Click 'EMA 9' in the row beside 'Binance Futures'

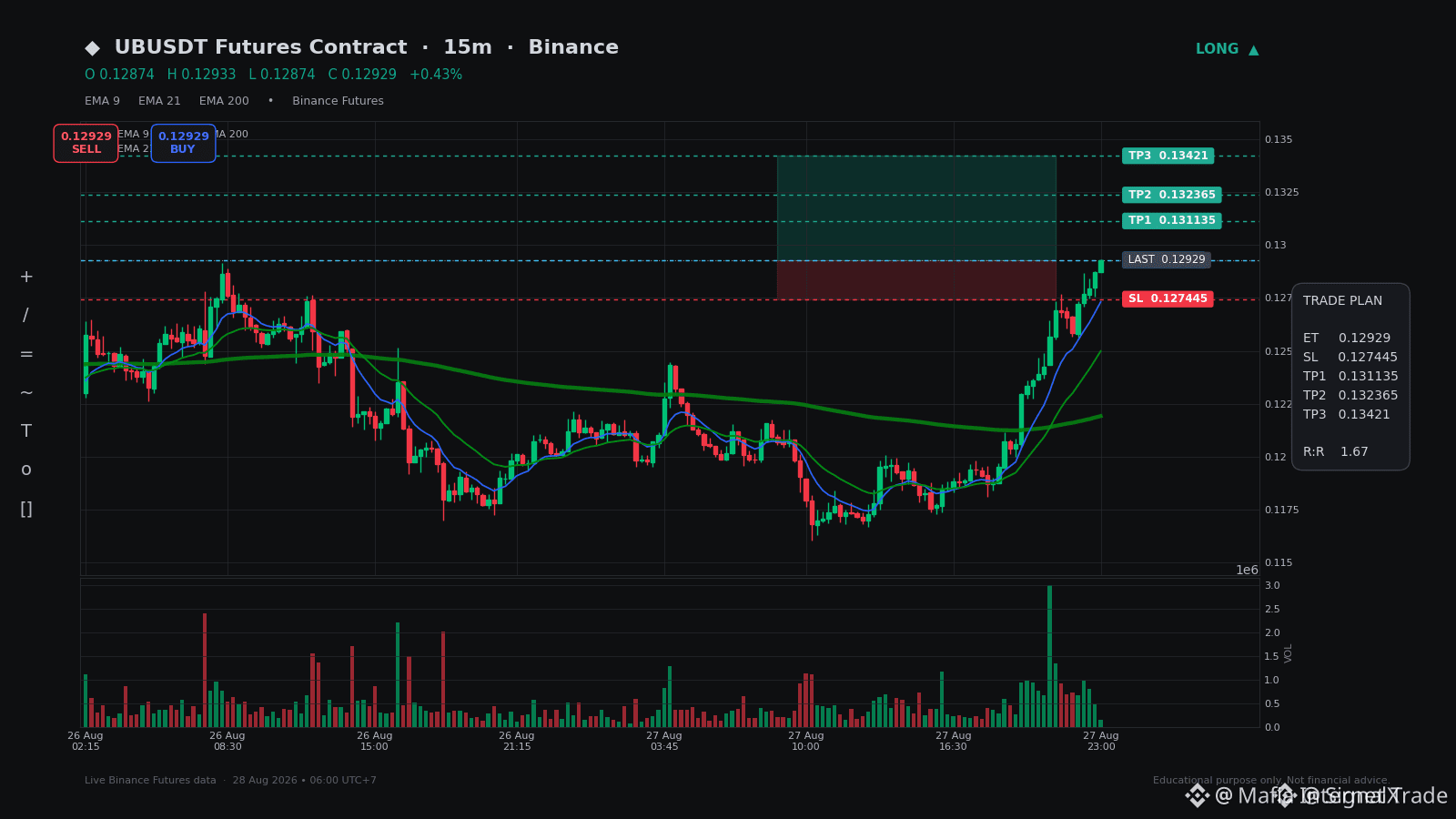tap(102, 101)
